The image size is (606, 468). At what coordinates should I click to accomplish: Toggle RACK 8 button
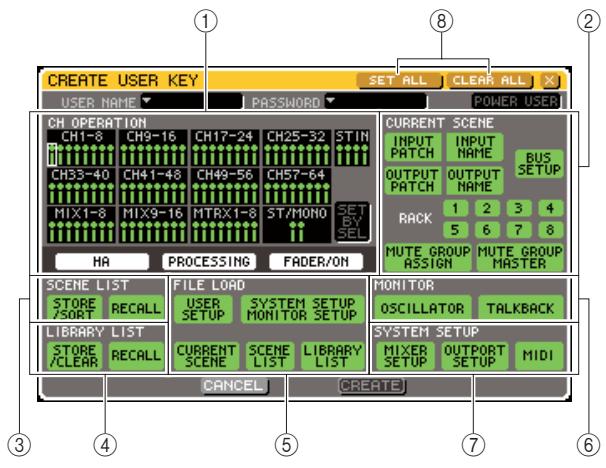point(551,230)
